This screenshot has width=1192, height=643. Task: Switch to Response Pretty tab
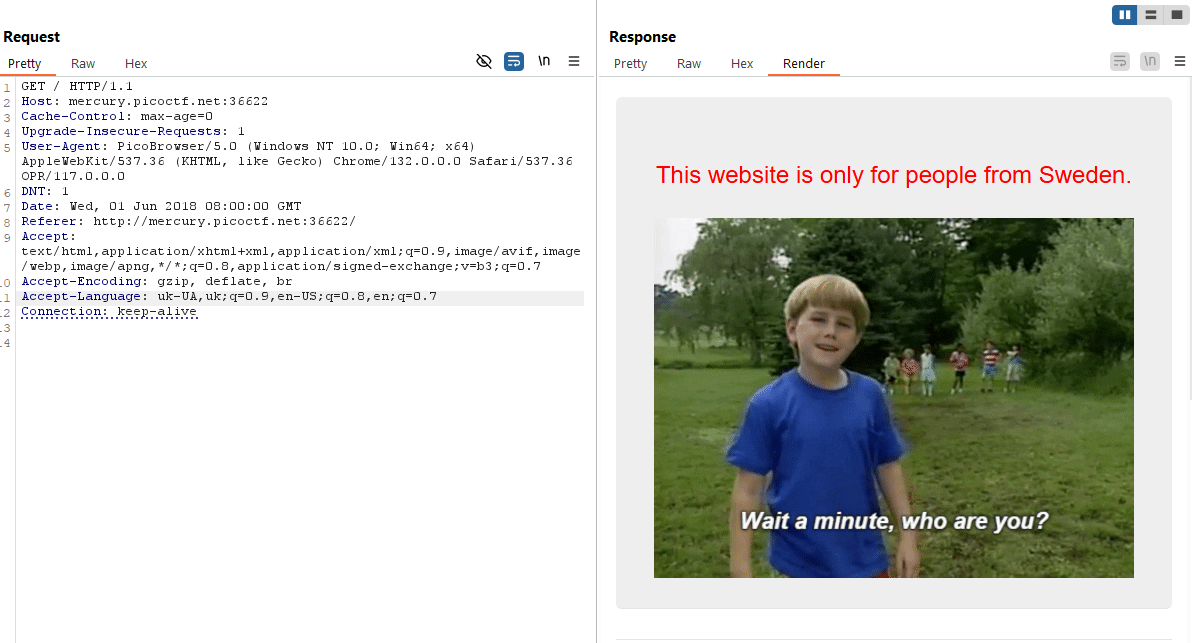pyautogui.click(x=630, y=64)
